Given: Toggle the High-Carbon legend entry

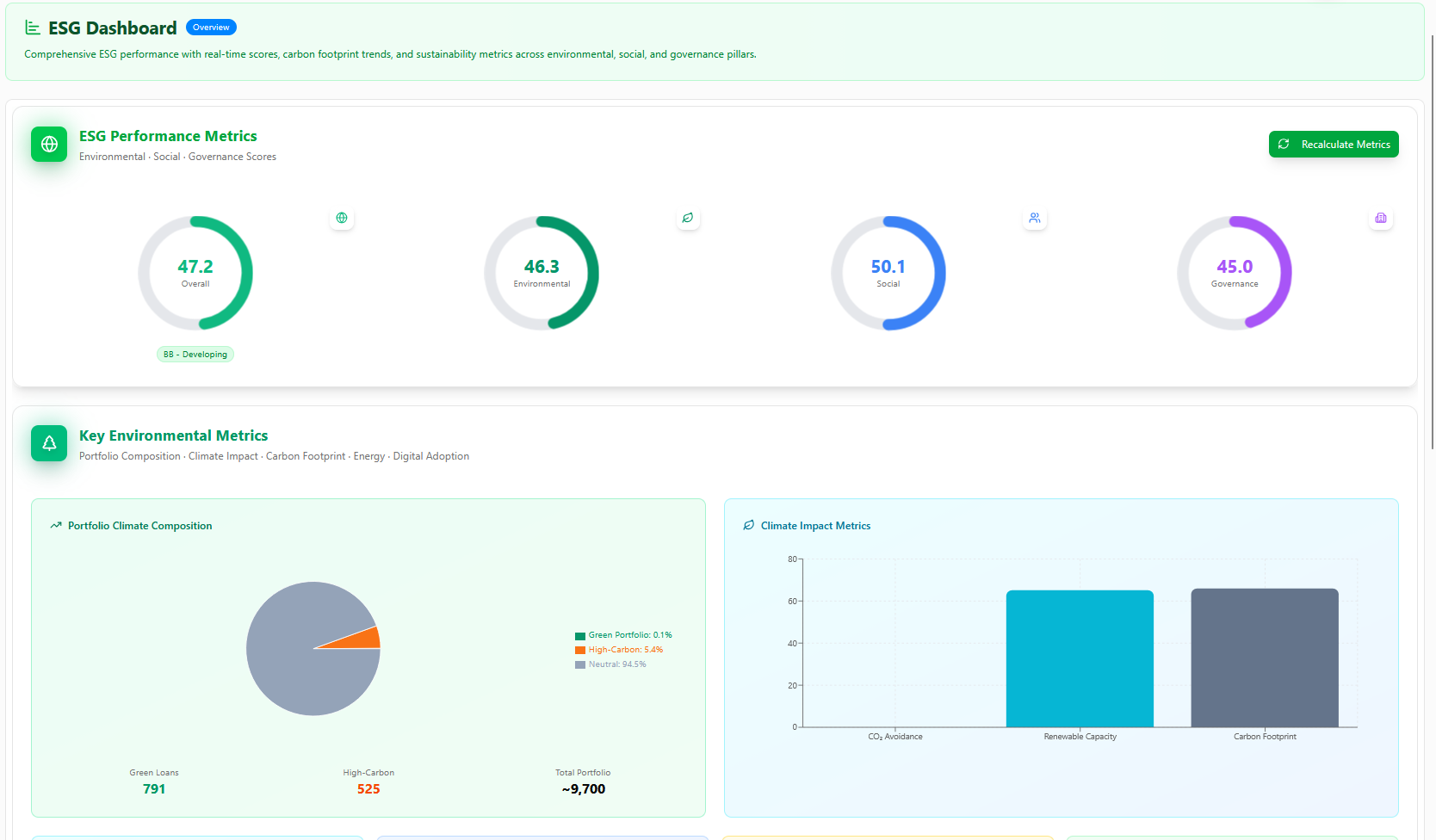Looking at the screenshot, I should 619,649.
